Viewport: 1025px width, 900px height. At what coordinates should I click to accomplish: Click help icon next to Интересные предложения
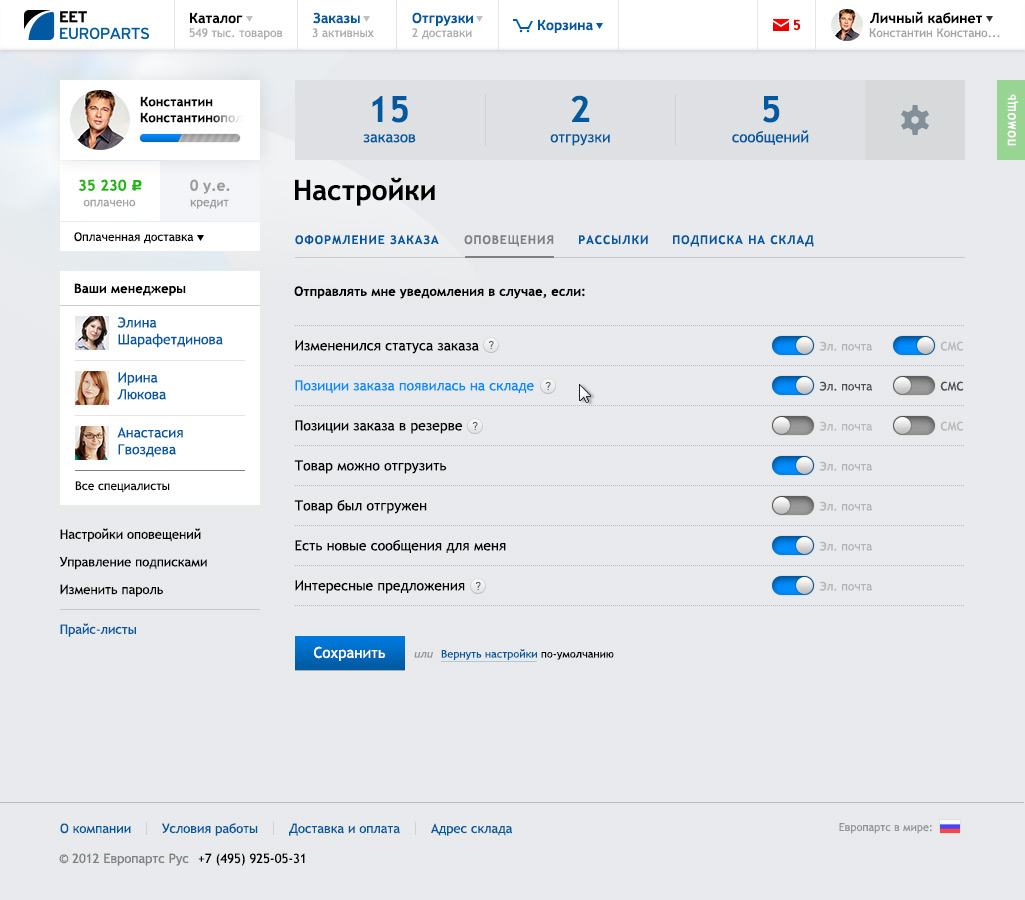pos(478,586)
